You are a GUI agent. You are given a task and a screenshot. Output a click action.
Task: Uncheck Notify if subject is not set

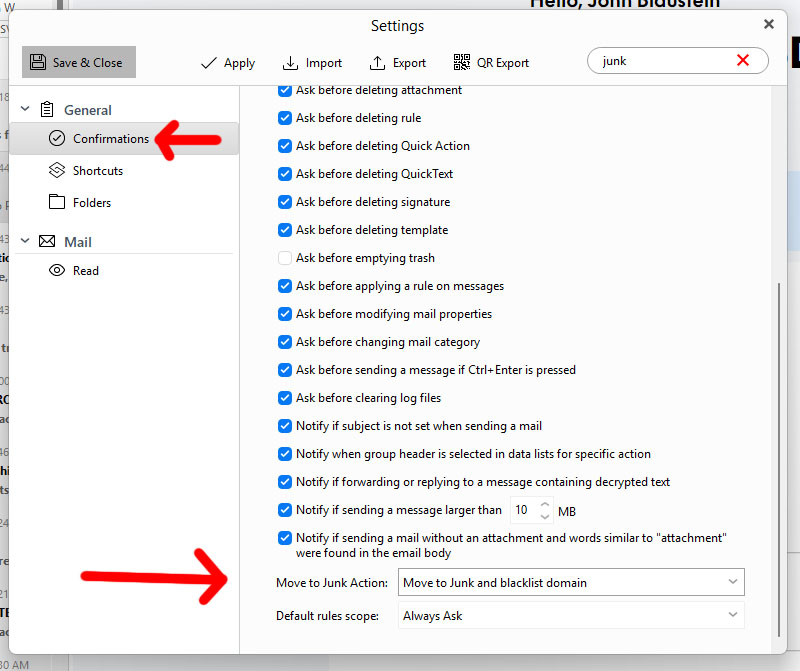pos(285,426)
